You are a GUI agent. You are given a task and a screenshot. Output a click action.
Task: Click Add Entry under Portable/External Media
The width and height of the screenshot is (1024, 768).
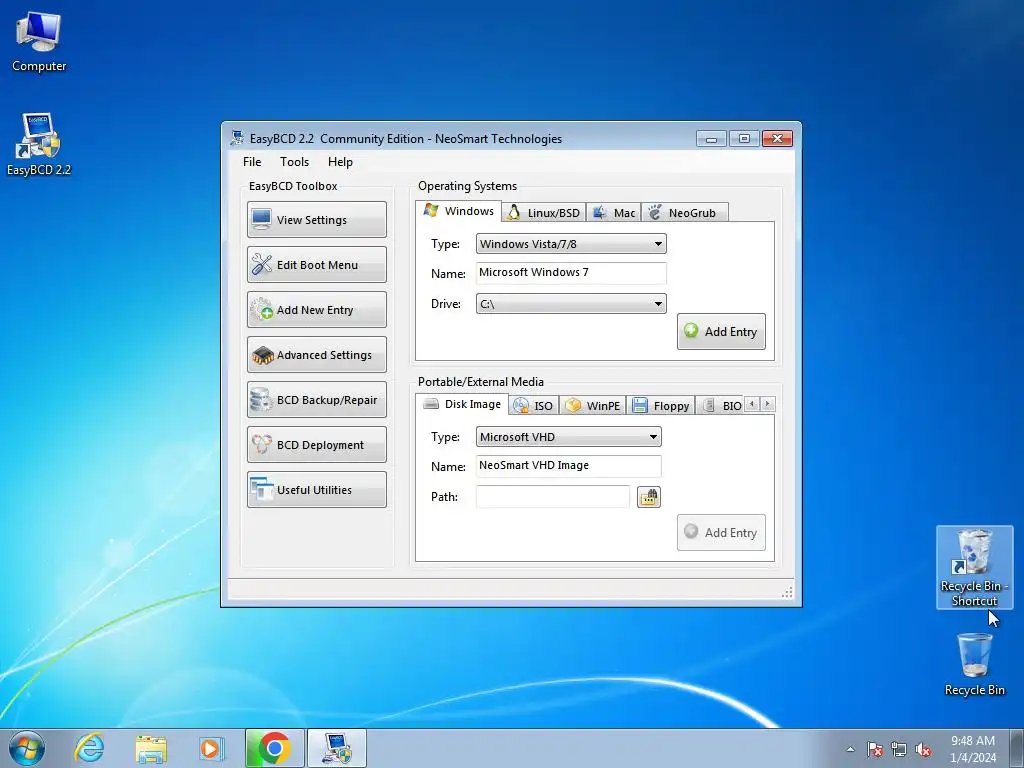tap(721, 533)
